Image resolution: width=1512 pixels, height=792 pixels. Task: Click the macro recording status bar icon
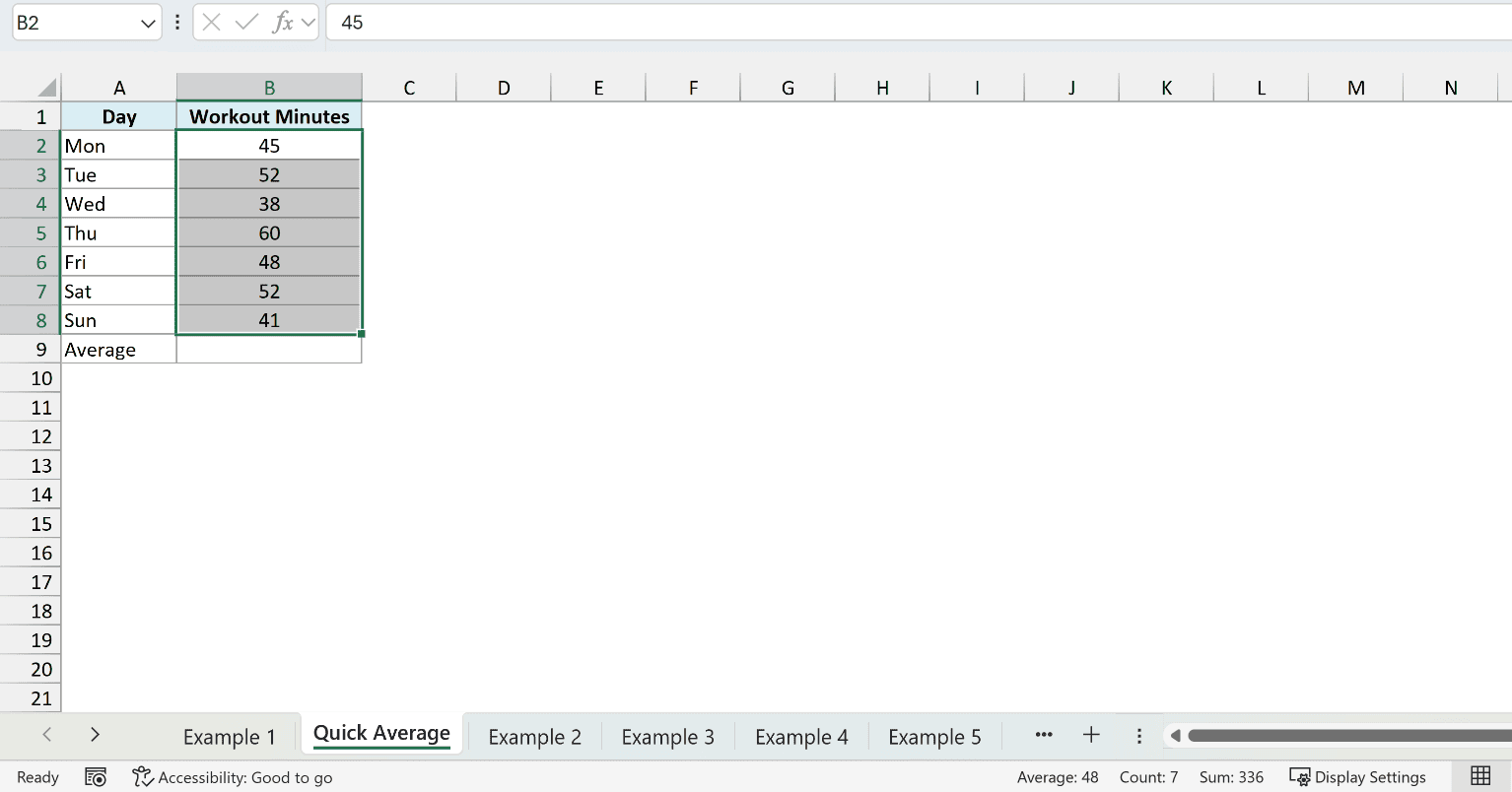[96, 777]
